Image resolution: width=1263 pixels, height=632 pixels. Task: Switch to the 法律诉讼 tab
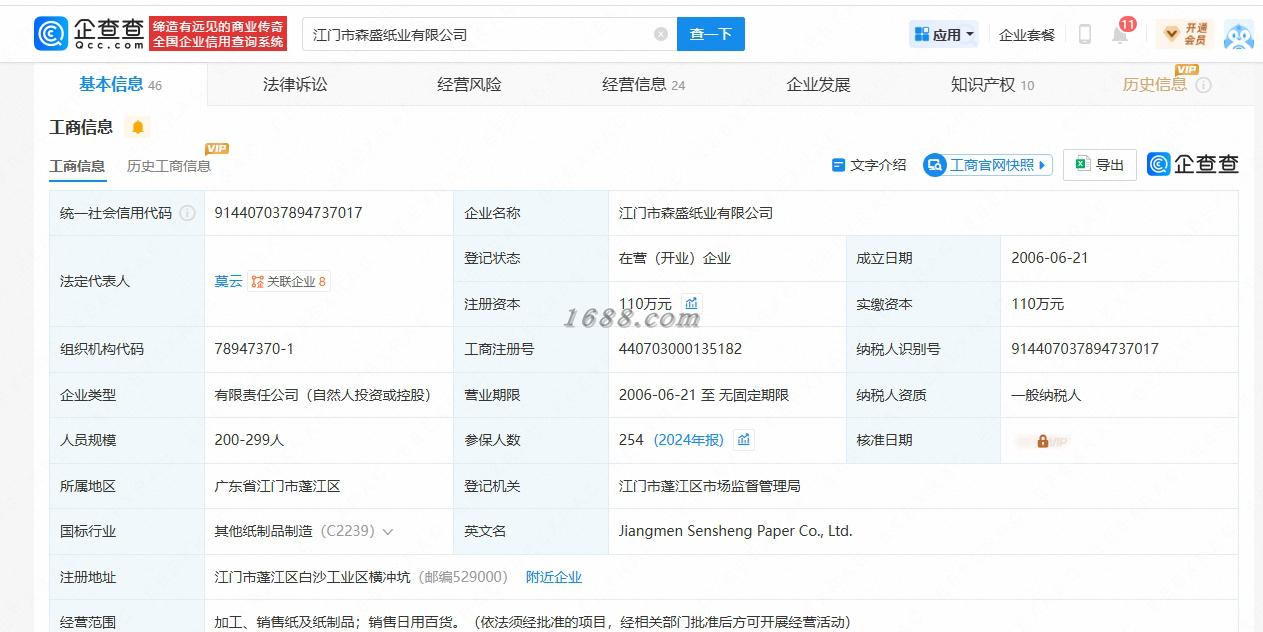295,85
